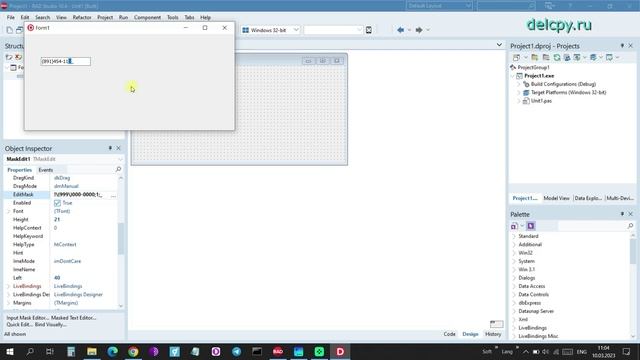This screenshot has width=640, height=360.
Task: Expand the Standard palette category
Action: pyautogui.click(x=514, y=236)
